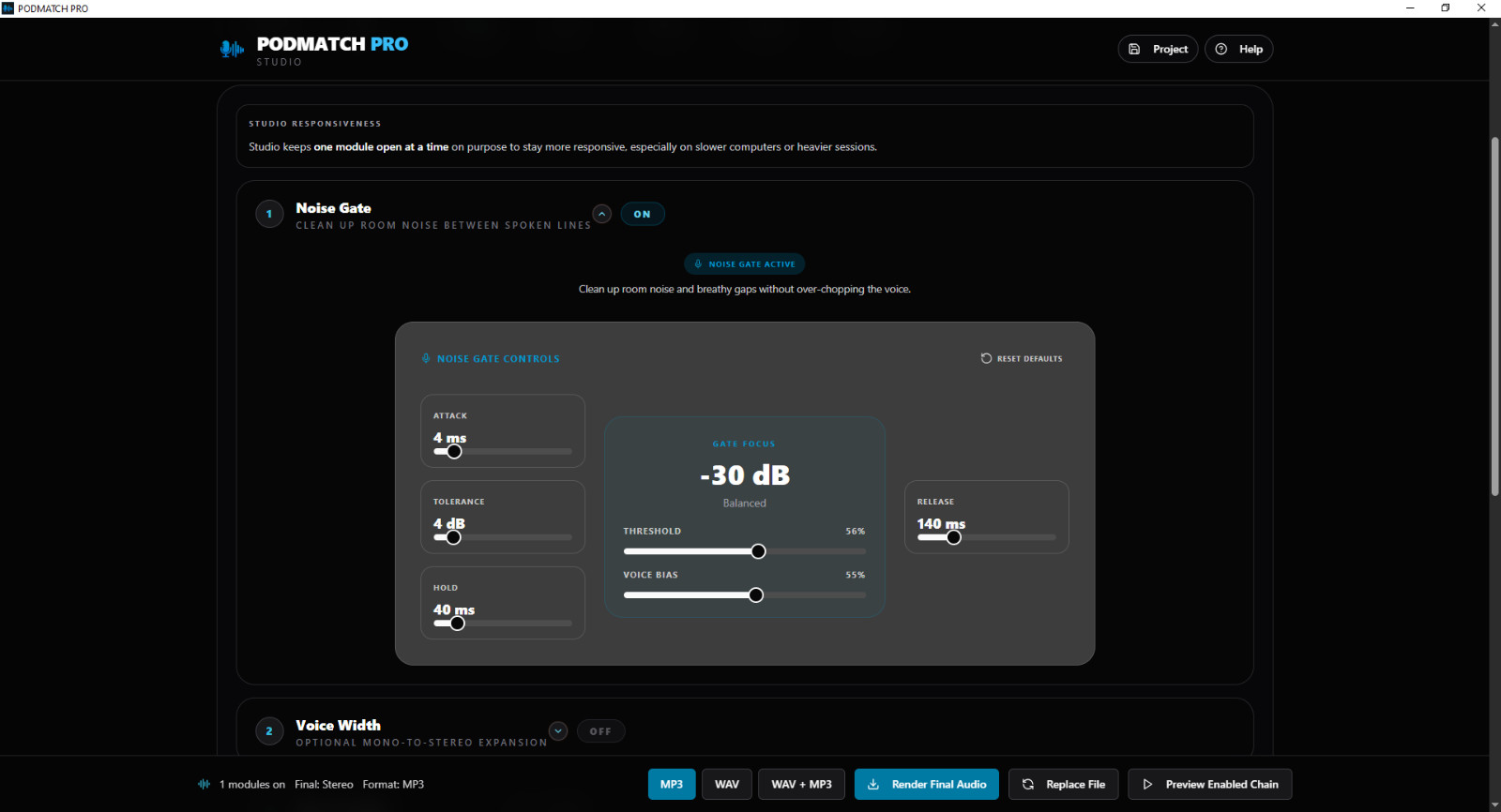This screenshot has width=1501, height=812.
Task: Open the Project menu
Action: pos(1158,49)
